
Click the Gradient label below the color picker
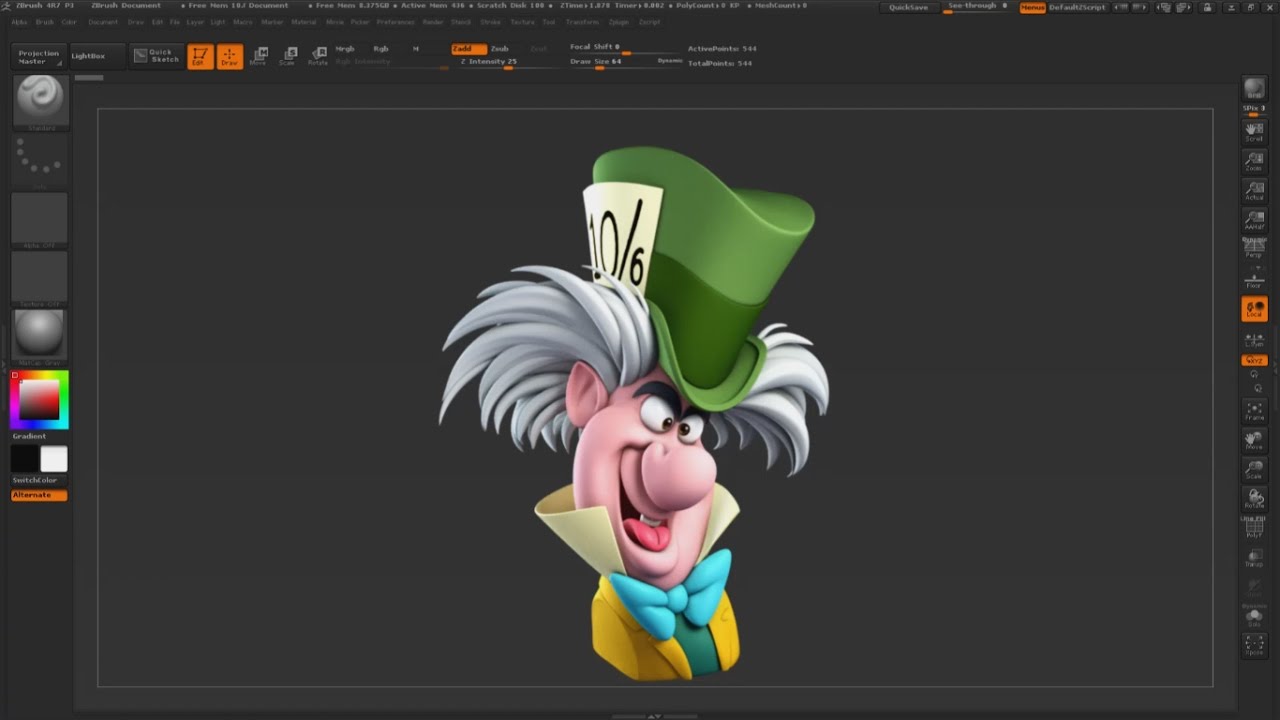point(29,436)
